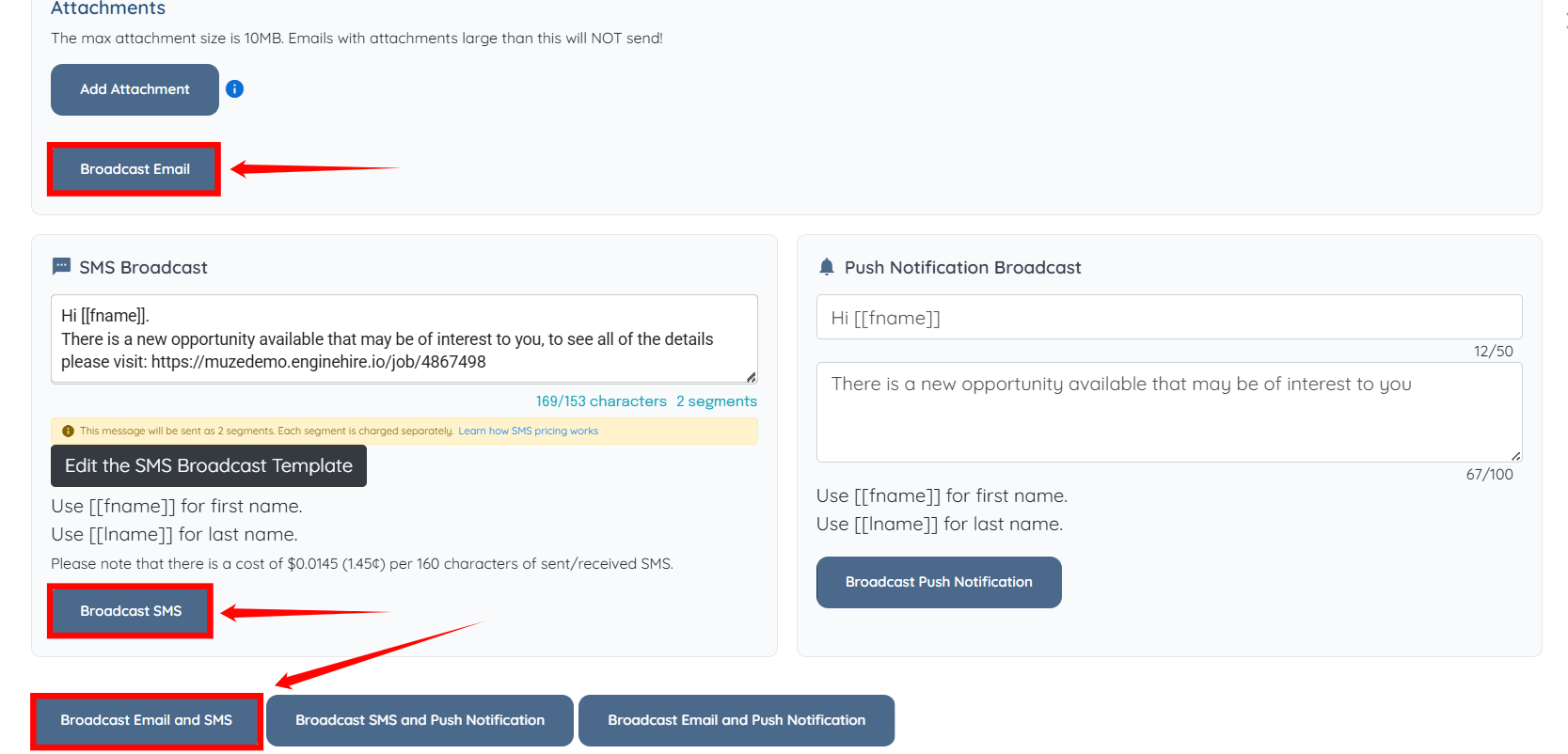Click the SMS Broadcast chat bubble icon

61,267
